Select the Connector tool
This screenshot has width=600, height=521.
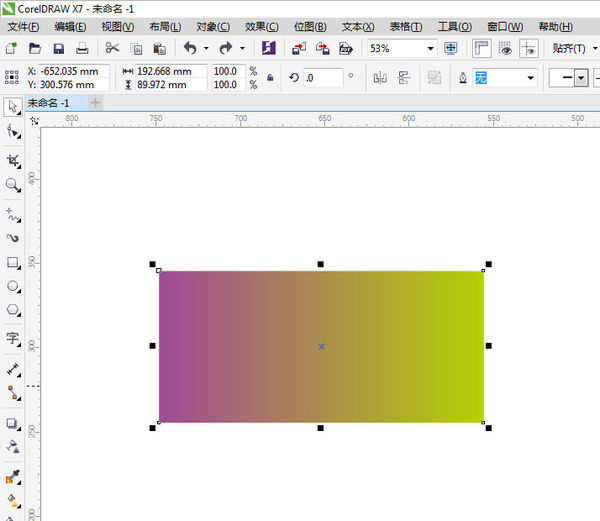tap(13, 393)
